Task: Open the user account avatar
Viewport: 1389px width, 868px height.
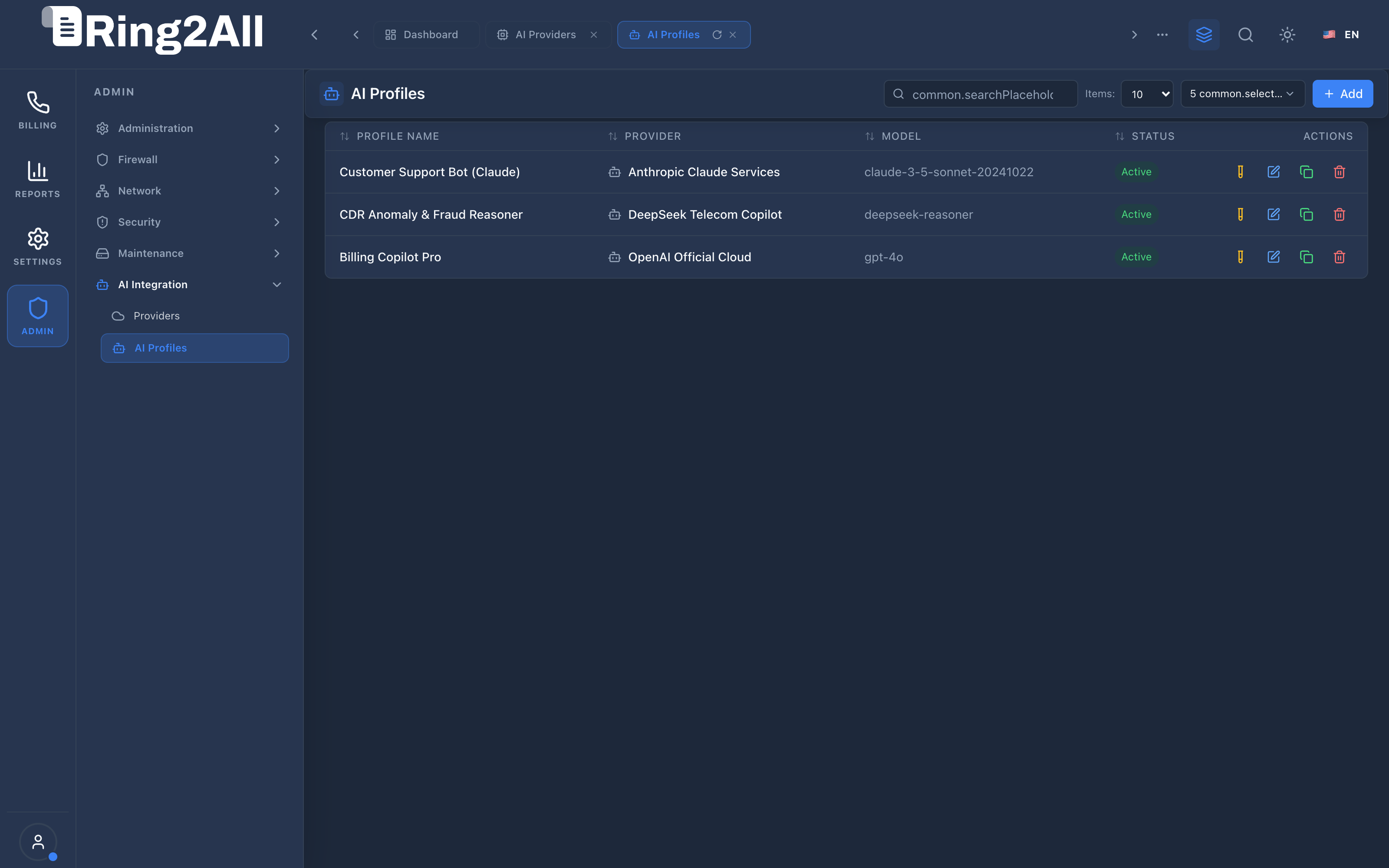Action: click(x=38, y=842)
